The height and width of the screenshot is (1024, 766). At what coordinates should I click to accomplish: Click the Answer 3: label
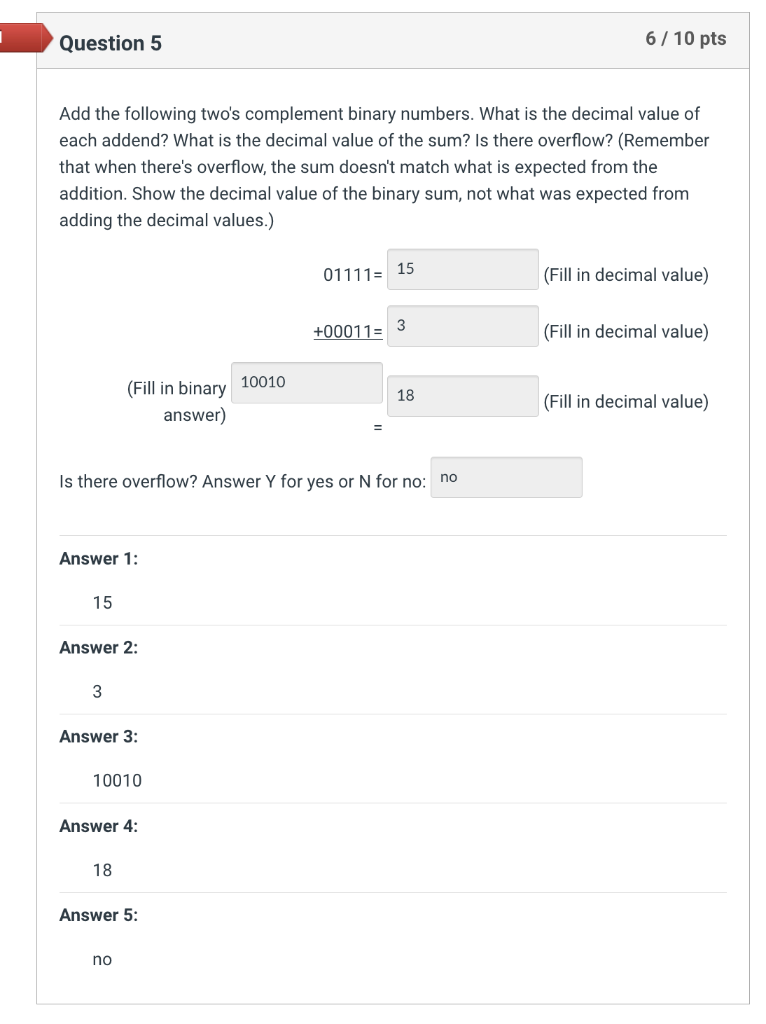coord(99,737)
